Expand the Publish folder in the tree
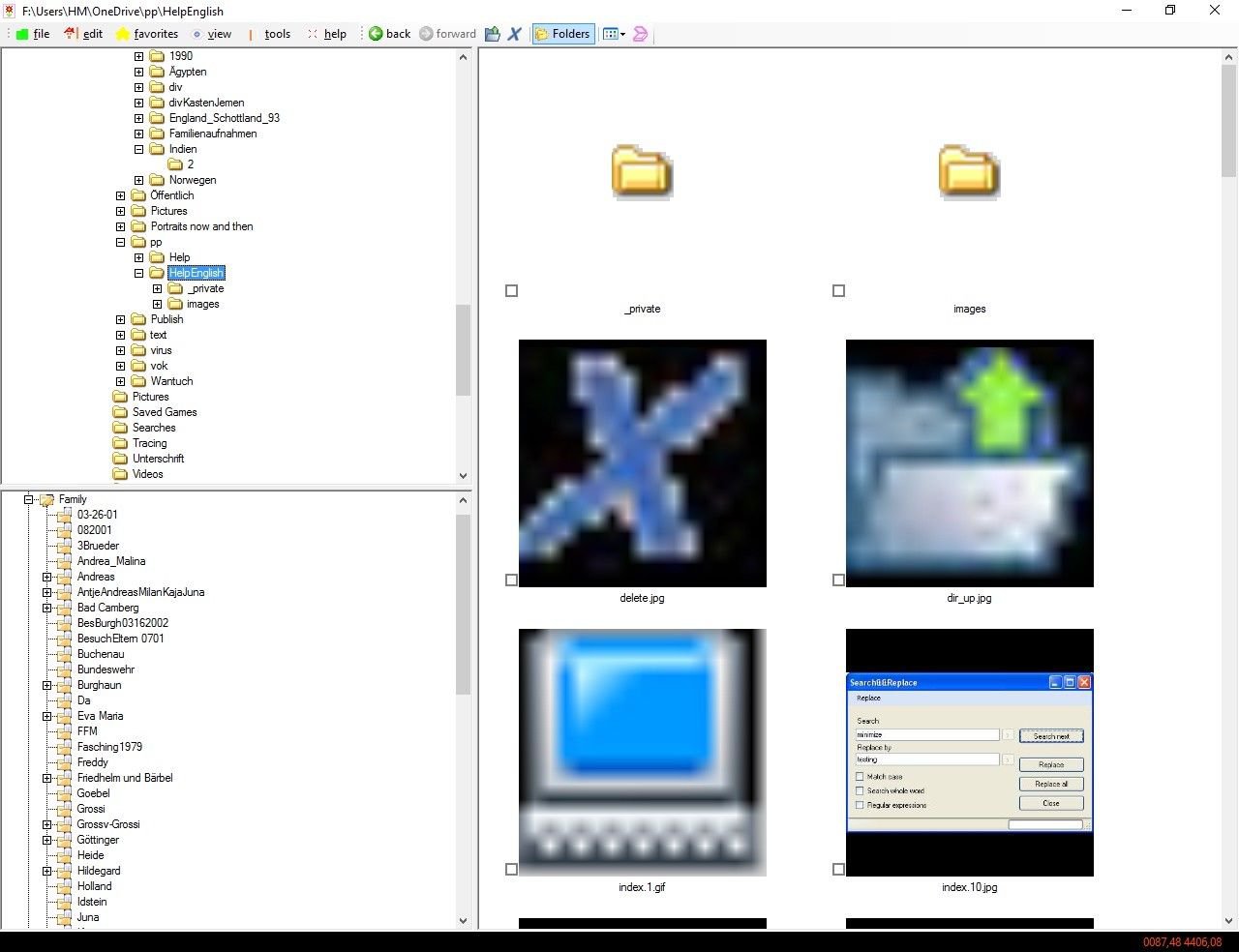Screen dimensions: 1239x952 point(120,318)
